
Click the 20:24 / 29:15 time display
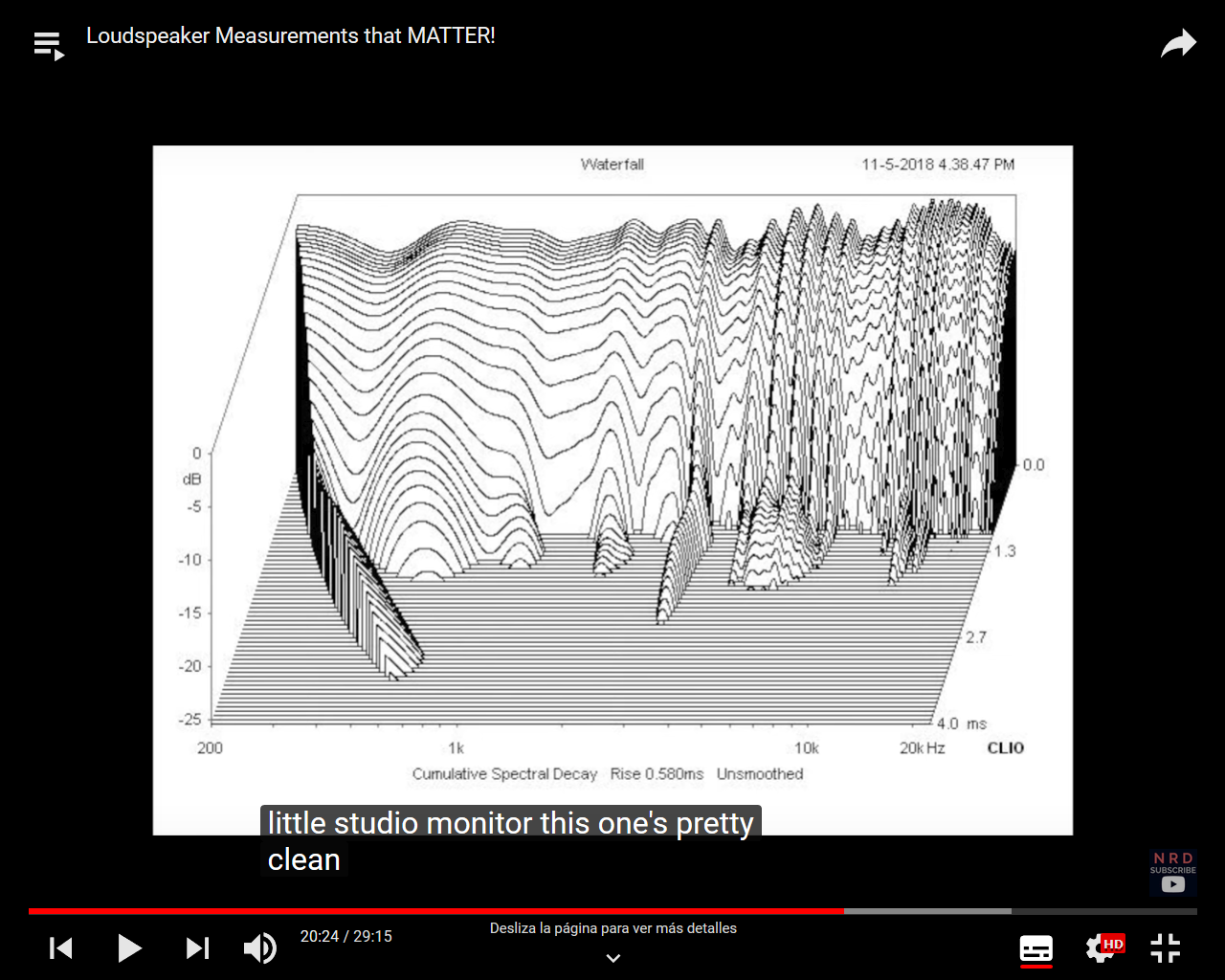point(346,936)
